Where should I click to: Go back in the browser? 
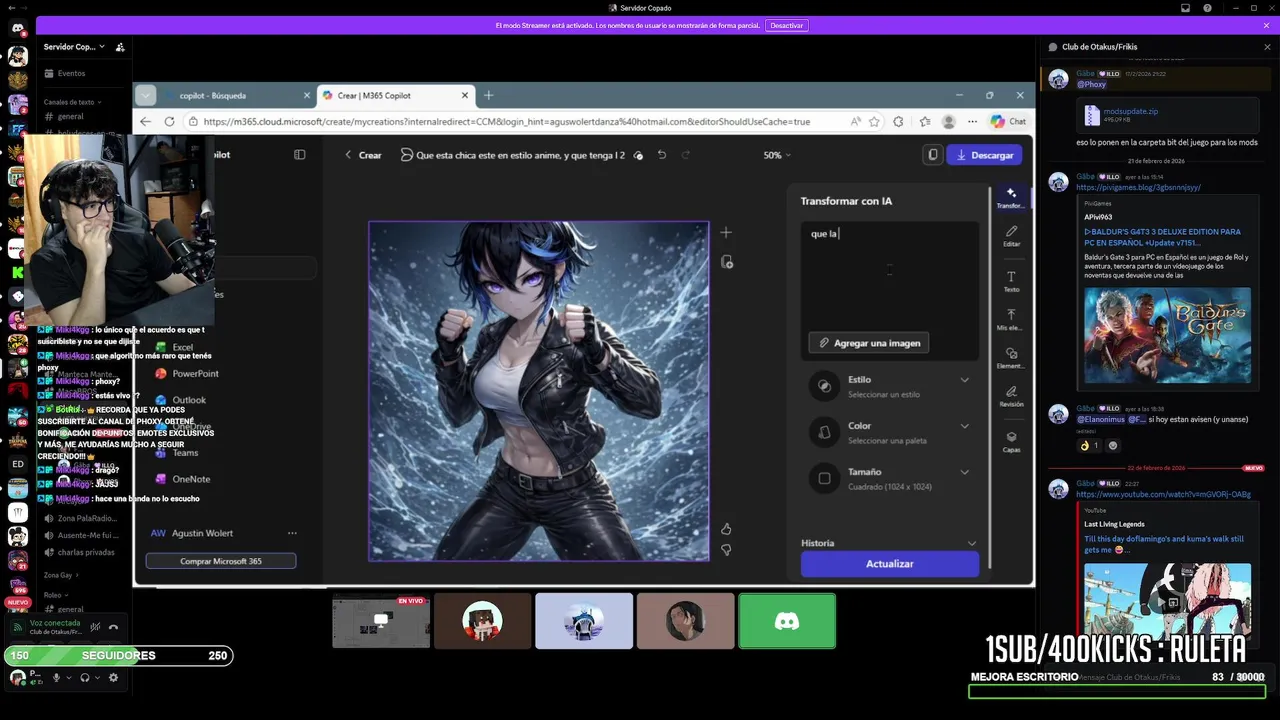145,121
